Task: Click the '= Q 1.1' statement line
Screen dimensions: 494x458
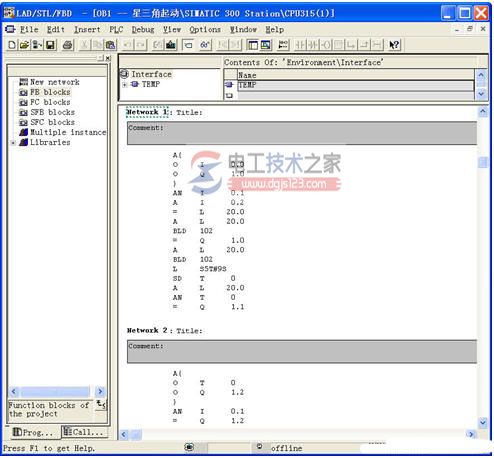Action: click(x=209, y=307)
